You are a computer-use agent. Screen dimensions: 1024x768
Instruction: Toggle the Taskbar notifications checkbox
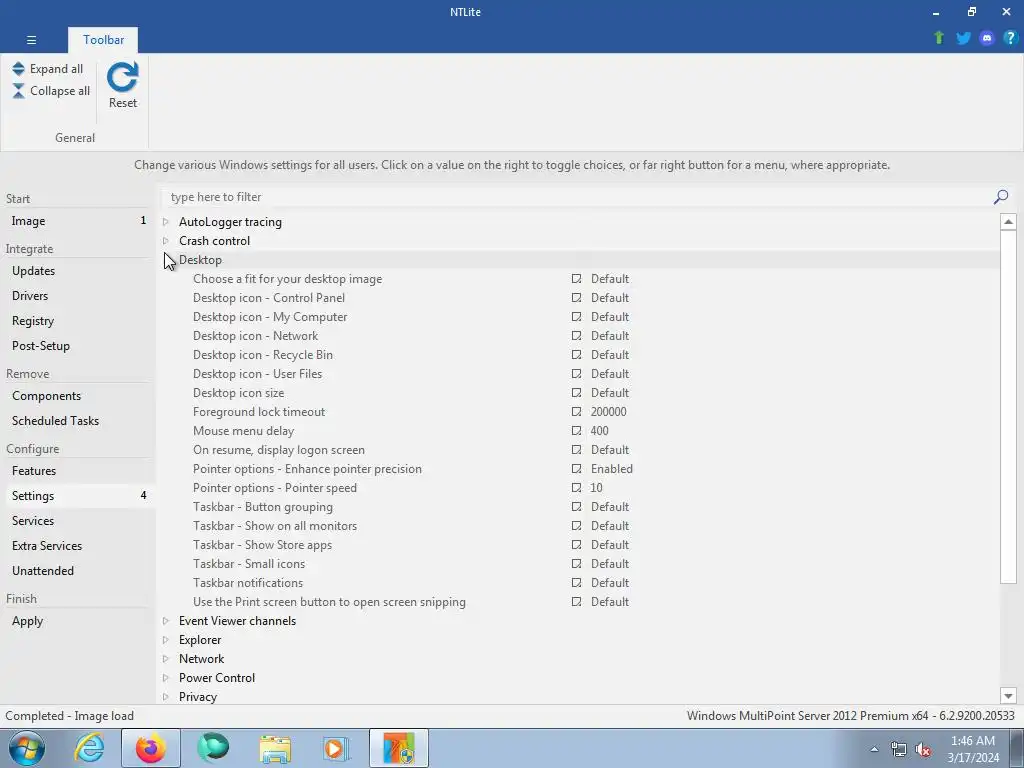(576, 583)
